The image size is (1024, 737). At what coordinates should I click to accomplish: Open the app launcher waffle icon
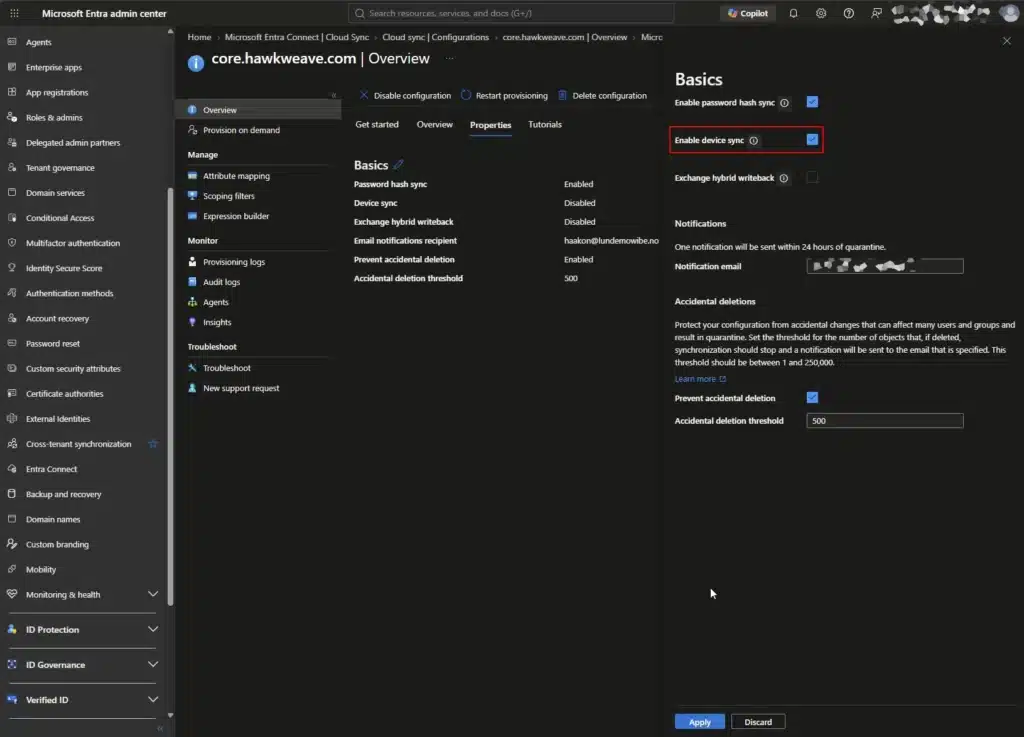coord(14,13)
